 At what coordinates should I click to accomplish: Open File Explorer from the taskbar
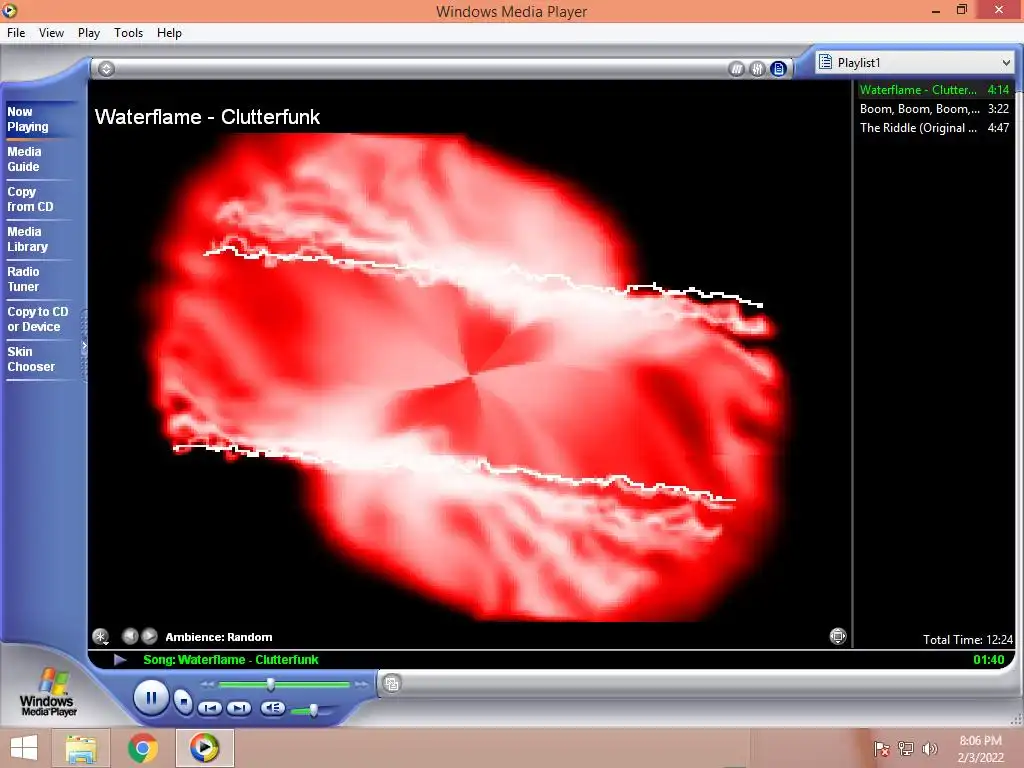(81, 748)
